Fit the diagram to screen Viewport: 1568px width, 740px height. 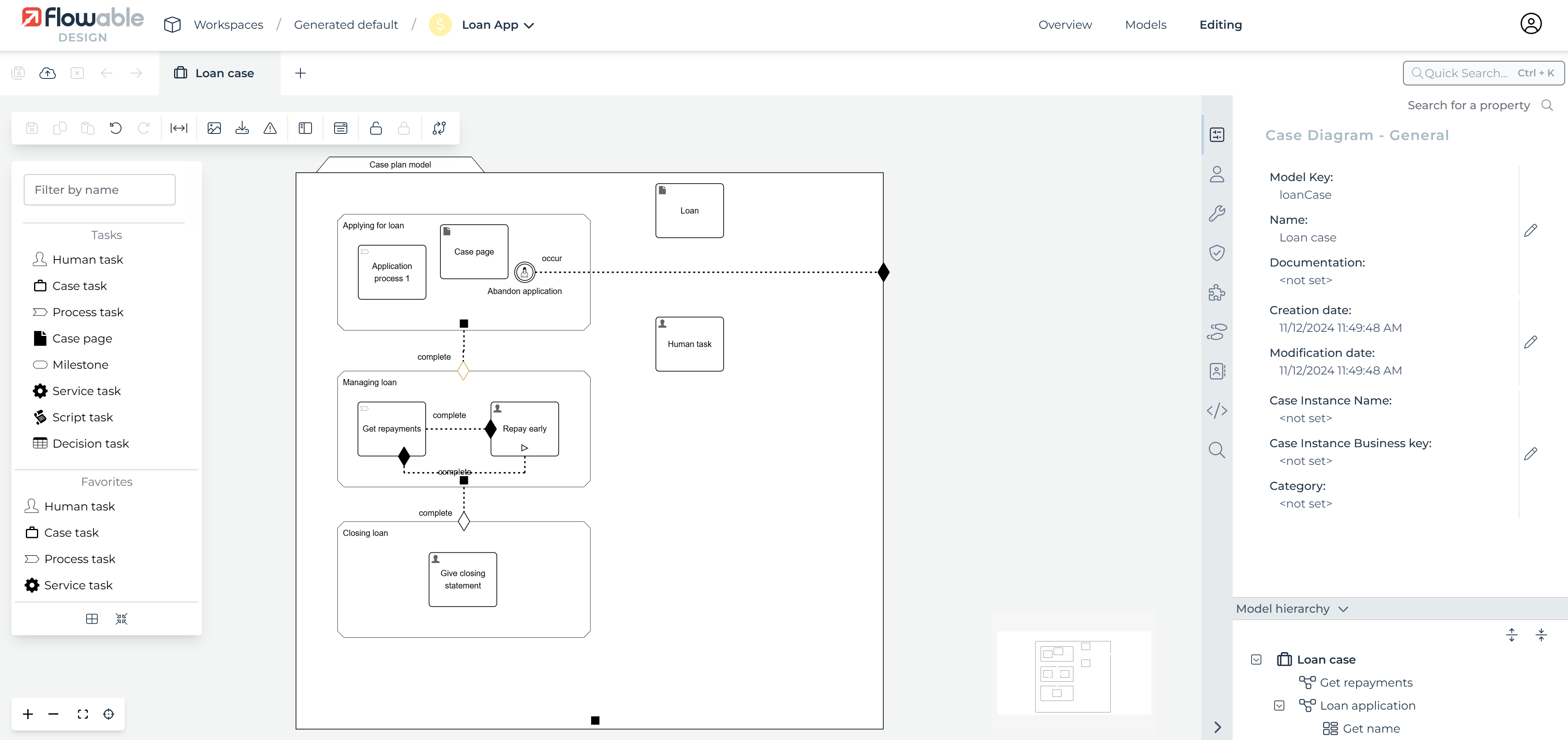click(82, 714)
